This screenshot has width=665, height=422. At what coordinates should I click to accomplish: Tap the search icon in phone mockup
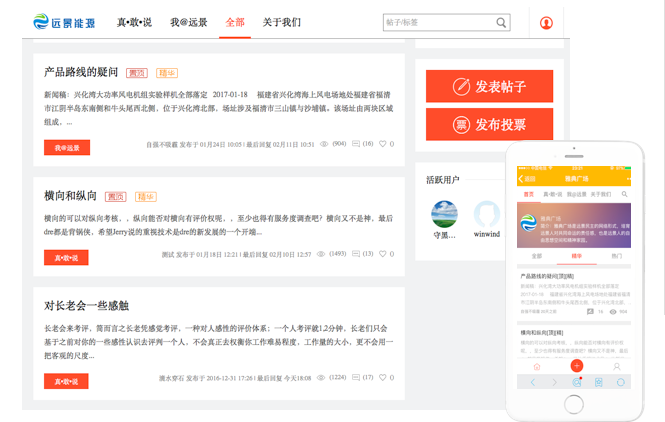click(624, 194)
